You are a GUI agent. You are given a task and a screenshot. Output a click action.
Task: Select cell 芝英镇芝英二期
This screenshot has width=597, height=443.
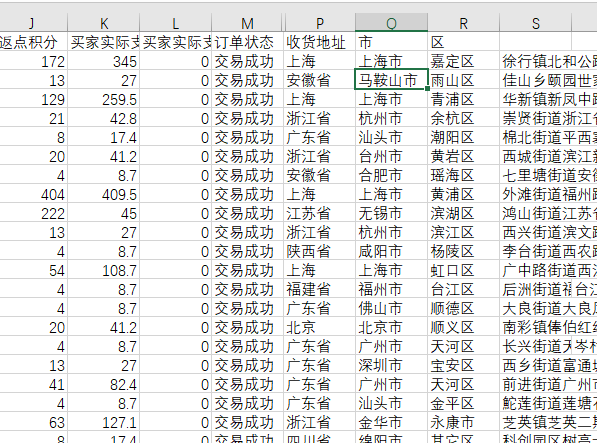pos(548,422)
